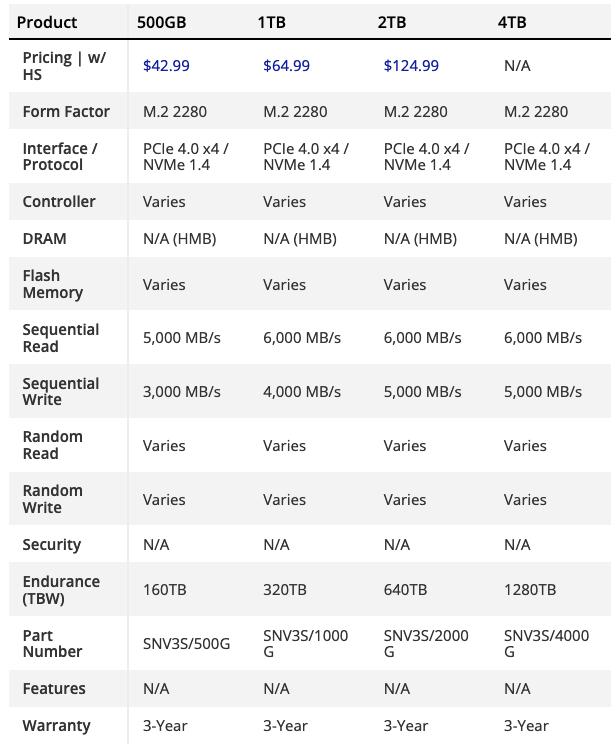Select the 3,000 MB/s sequential write value
Viewport: 616px width, 749px height.
(x=182, y=392)
